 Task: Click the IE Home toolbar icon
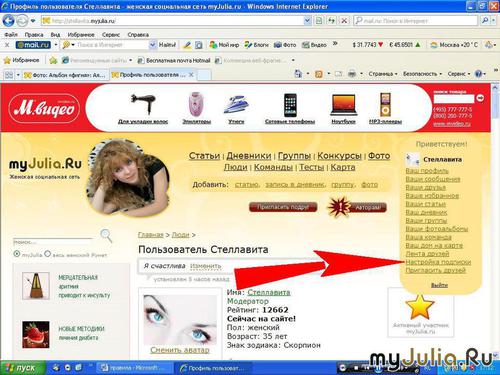(x=298, y=74)
